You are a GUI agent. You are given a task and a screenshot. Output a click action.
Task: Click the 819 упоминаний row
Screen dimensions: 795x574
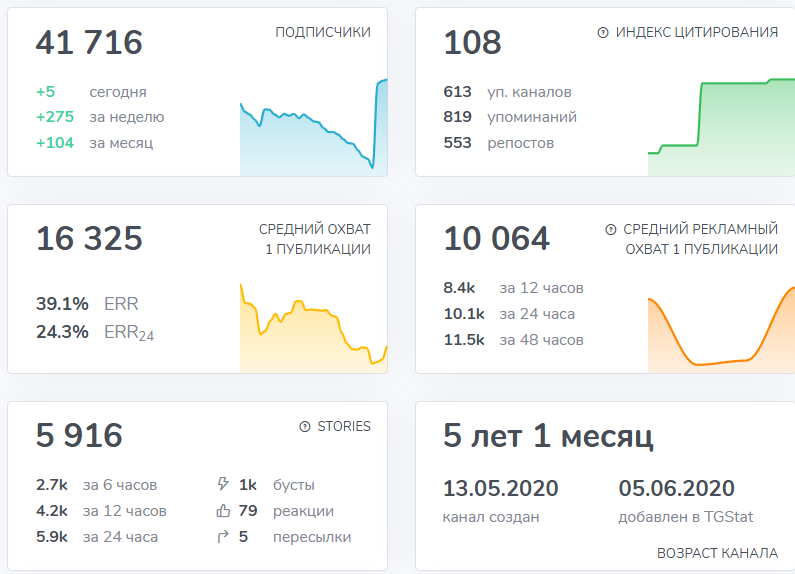tap(510, 117)
